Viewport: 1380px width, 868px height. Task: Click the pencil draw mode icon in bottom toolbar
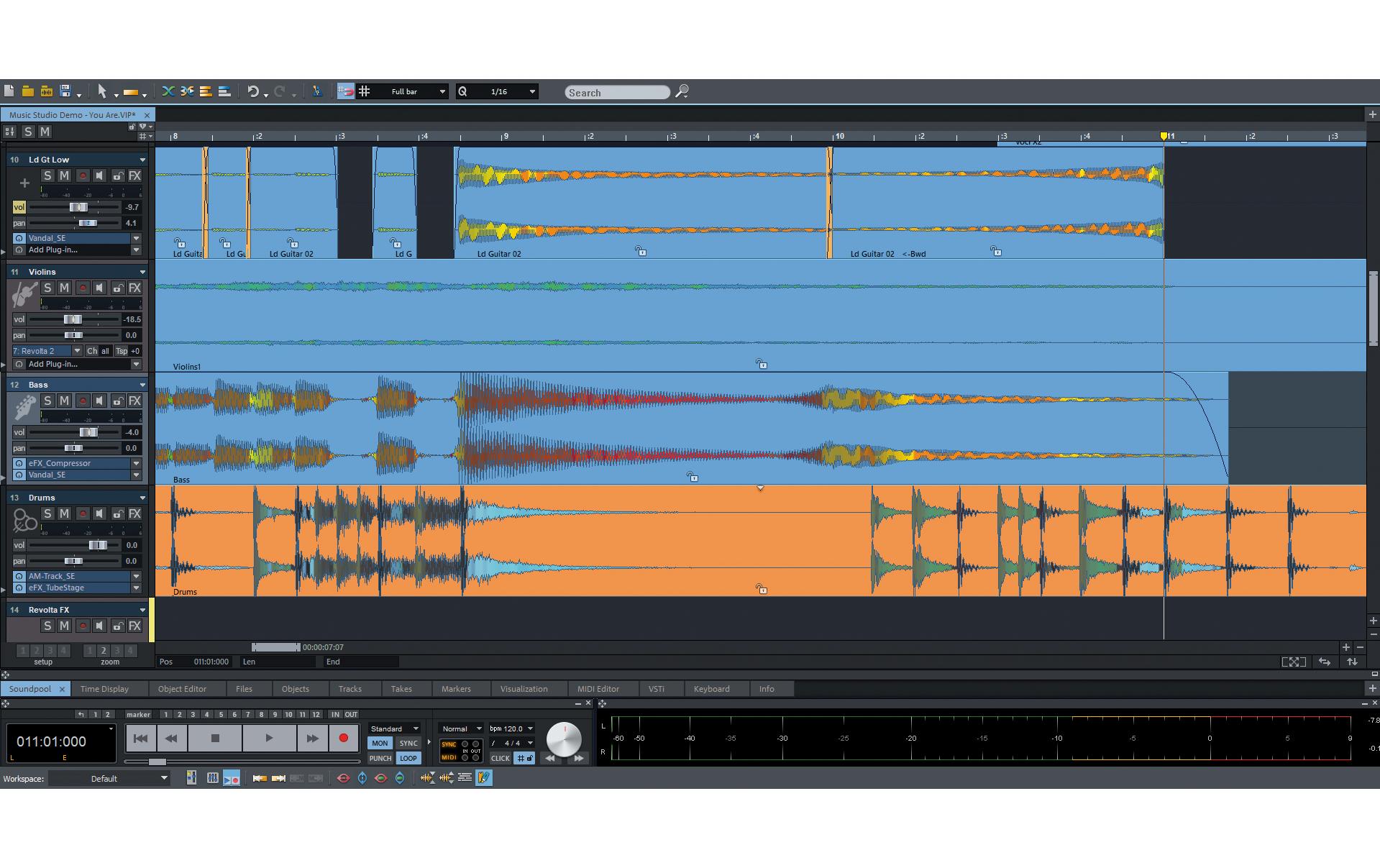point(484,778)
